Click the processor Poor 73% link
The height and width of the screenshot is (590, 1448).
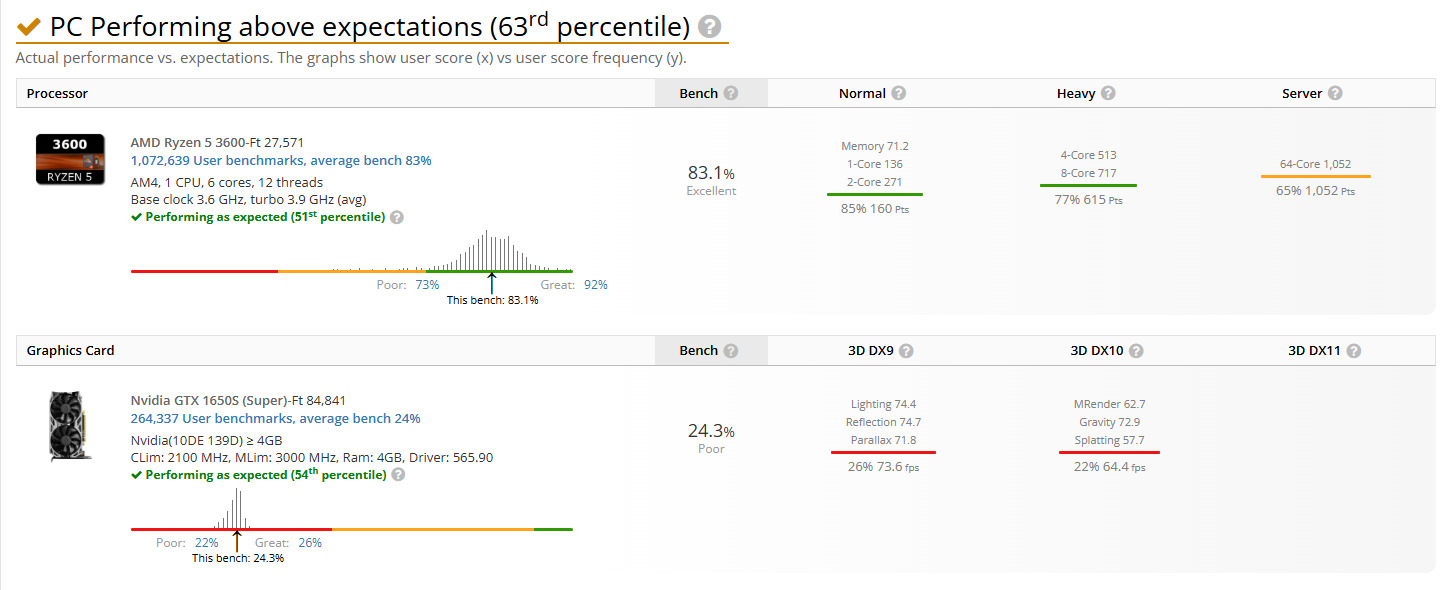point(427,285)
